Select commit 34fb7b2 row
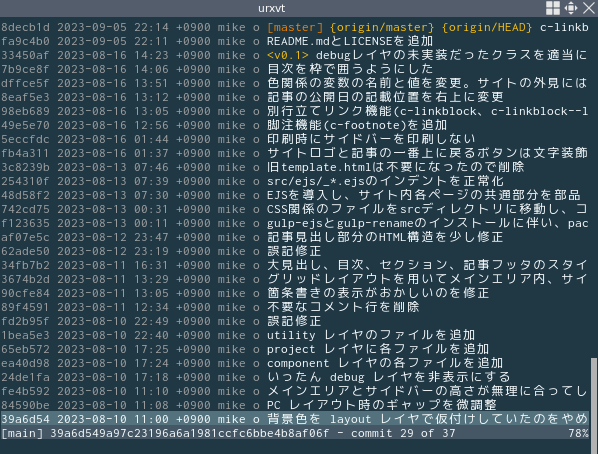This screenshot has width=598, height=454. pyautogui.click(x=294, y=265)
